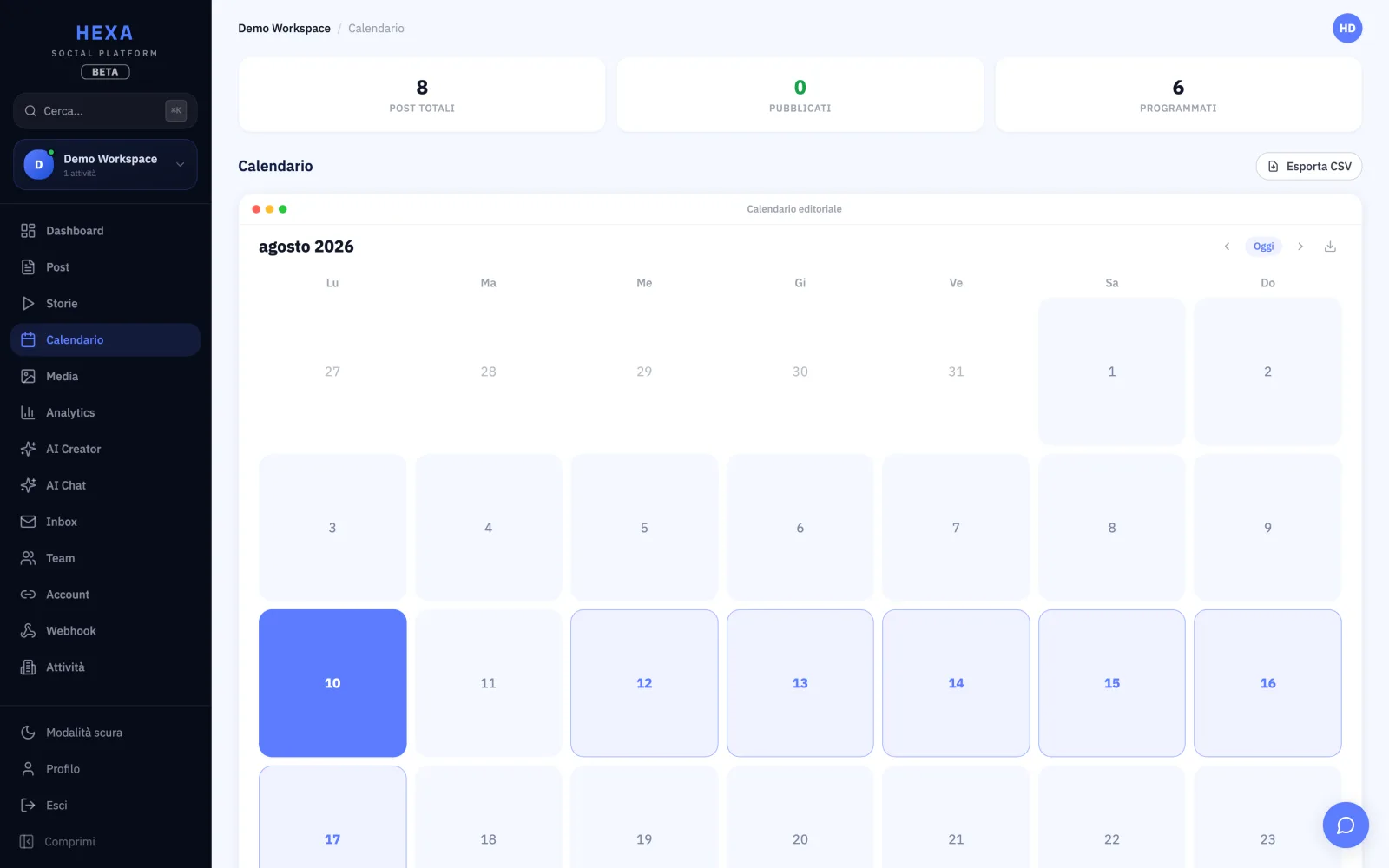Go to next month with right chevron
Screen dimensions: 1389x868
pyautogui.click(x=1300, y=247)
